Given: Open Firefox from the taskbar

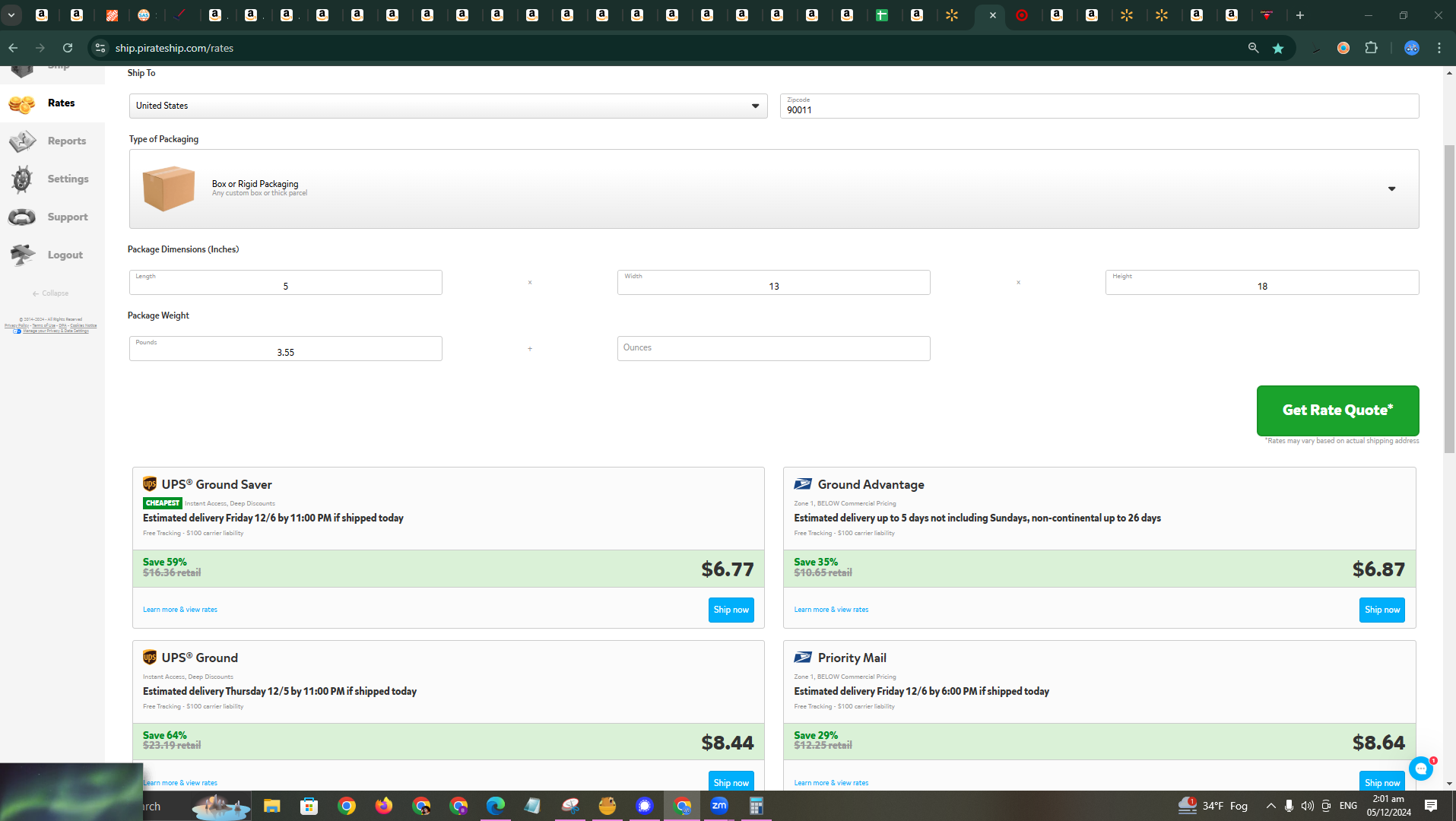Looking at the screenshot, I should point(383,806).
